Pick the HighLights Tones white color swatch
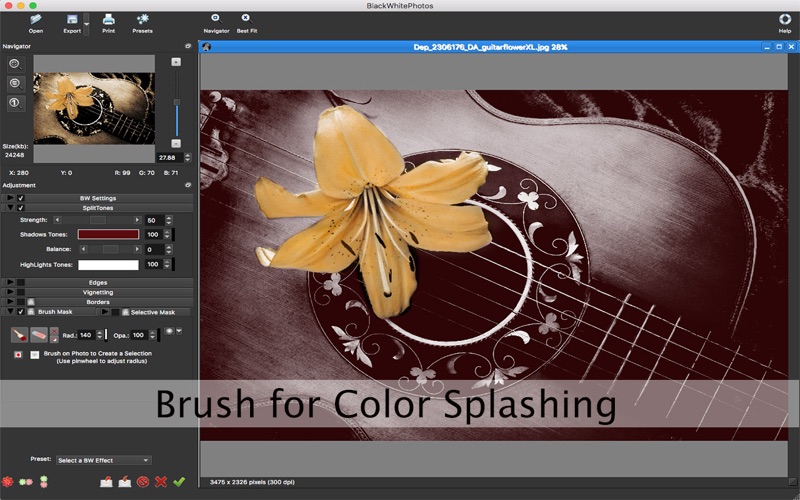 point(108,265)
